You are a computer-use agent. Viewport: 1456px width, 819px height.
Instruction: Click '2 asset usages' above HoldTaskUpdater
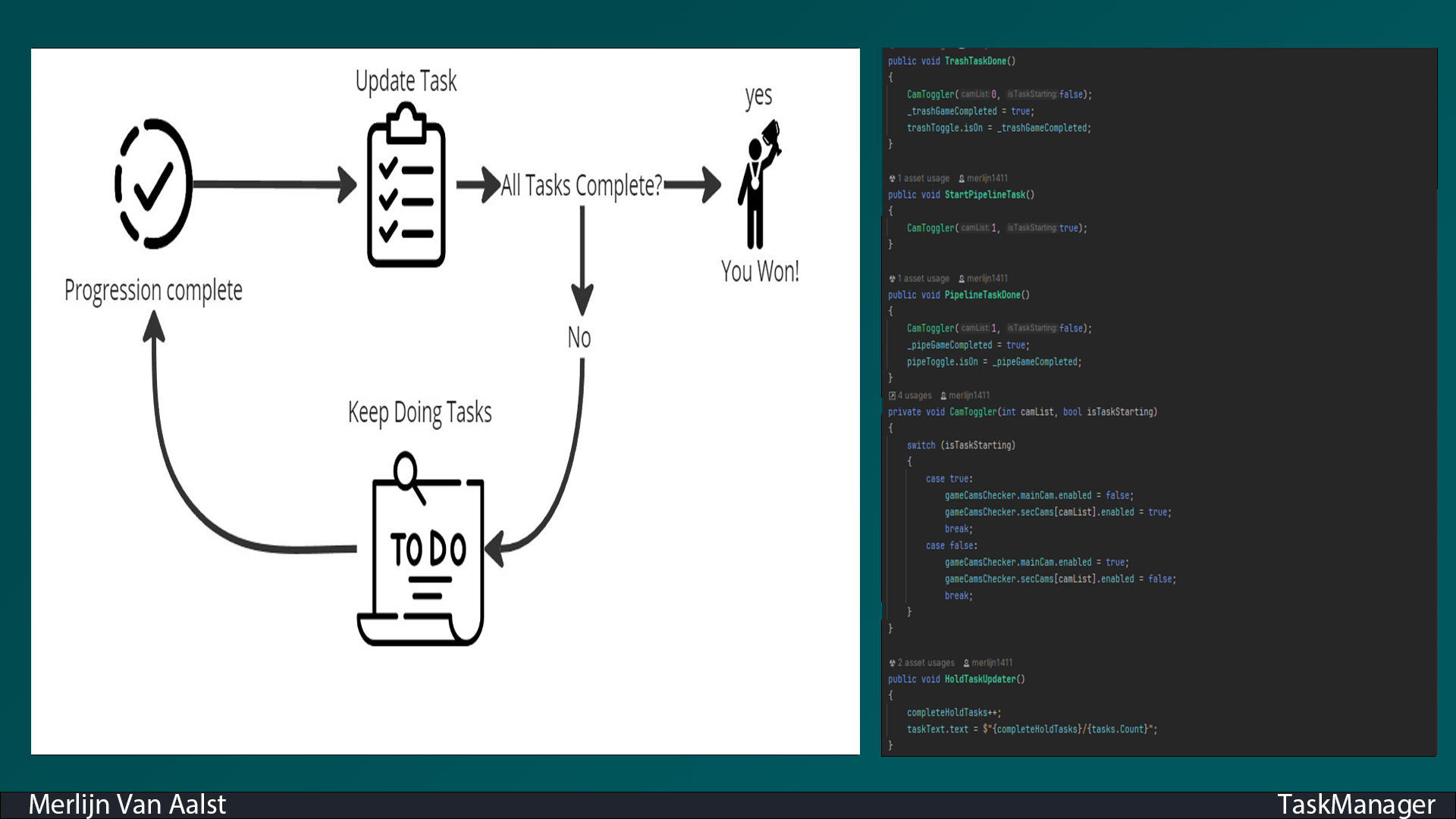coord(925,663)
